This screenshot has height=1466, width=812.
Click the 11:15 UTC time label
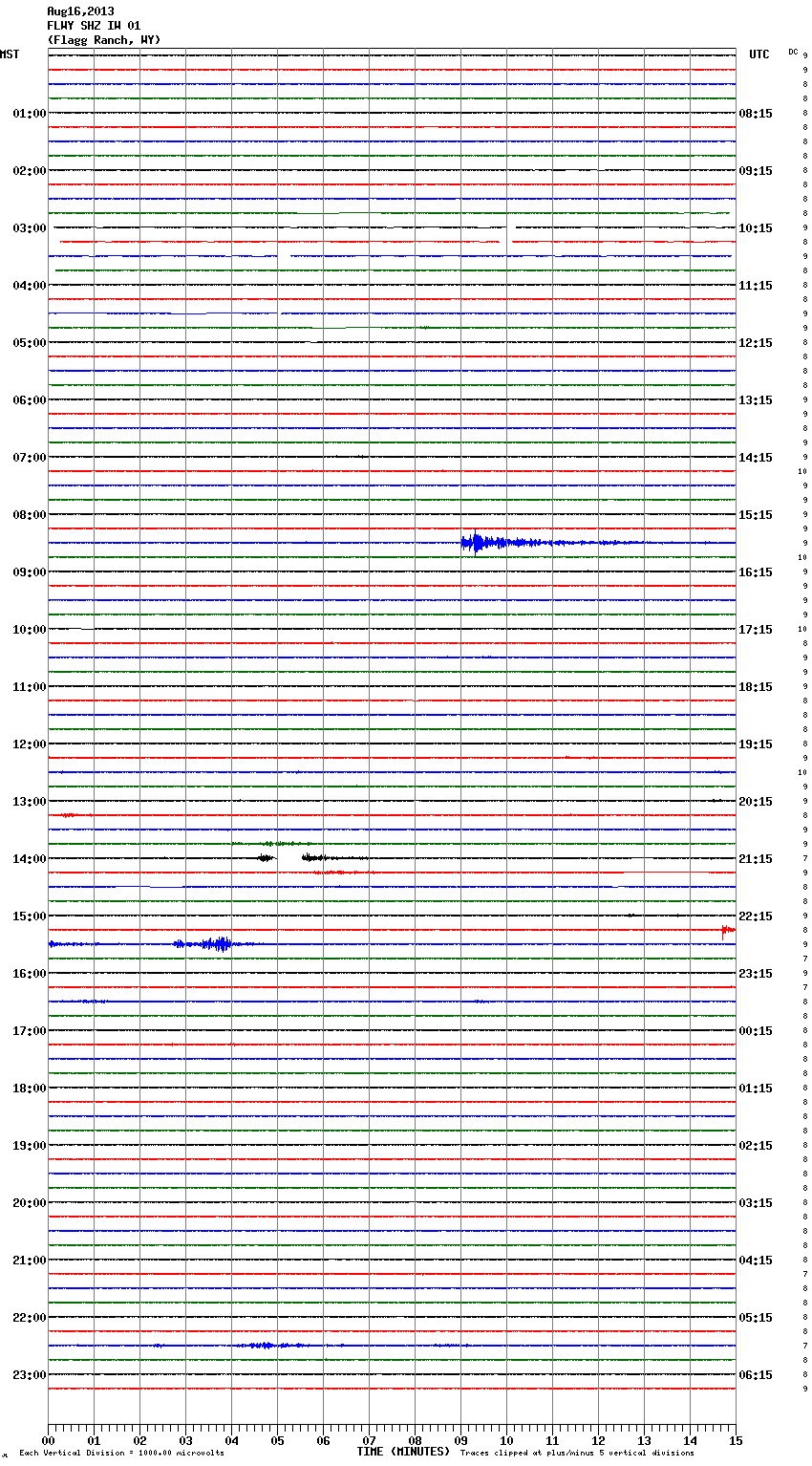pyautogui.click(x=756, y=286)
